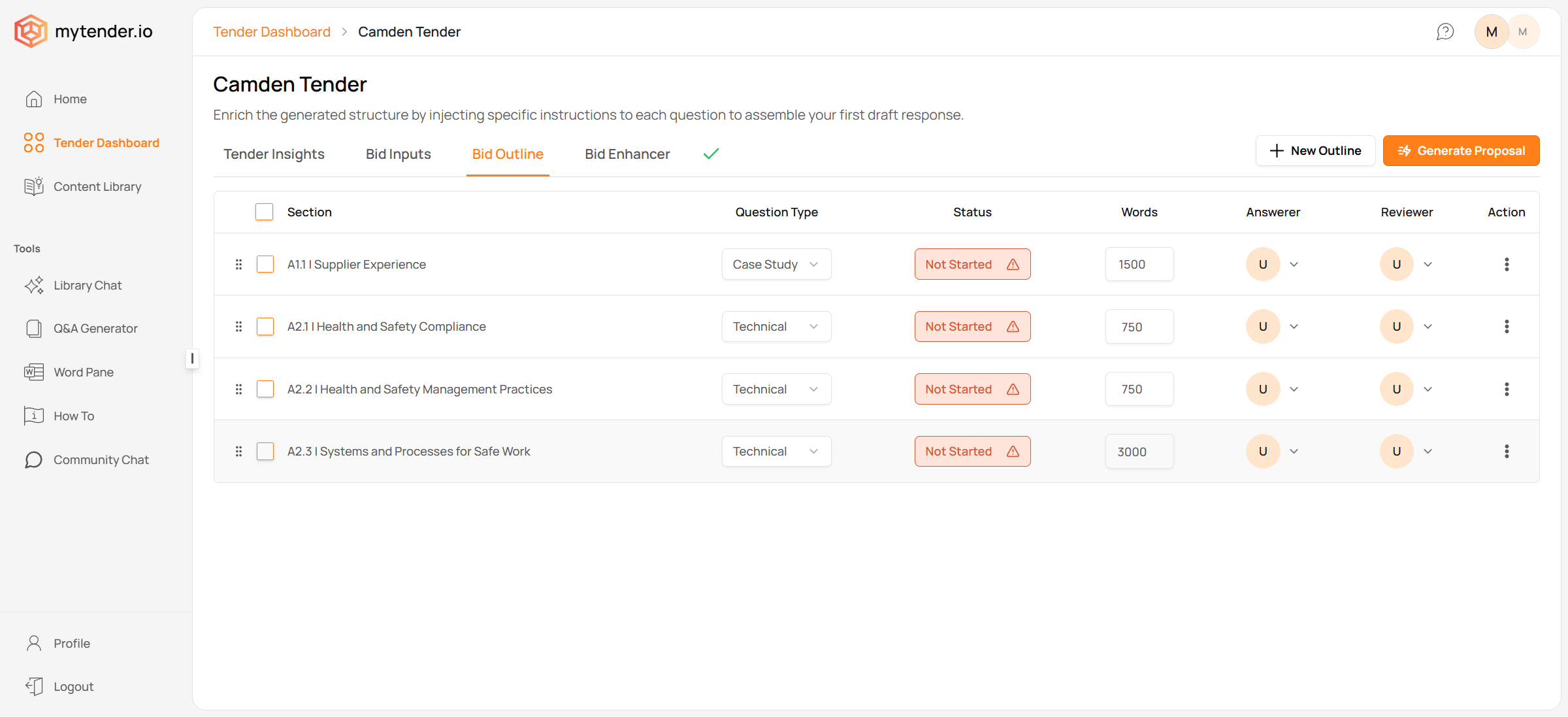This screenshot has width=1568, height=717.
Task: Click the Logout icon in sidebar
Action: [x=34, y=686]
